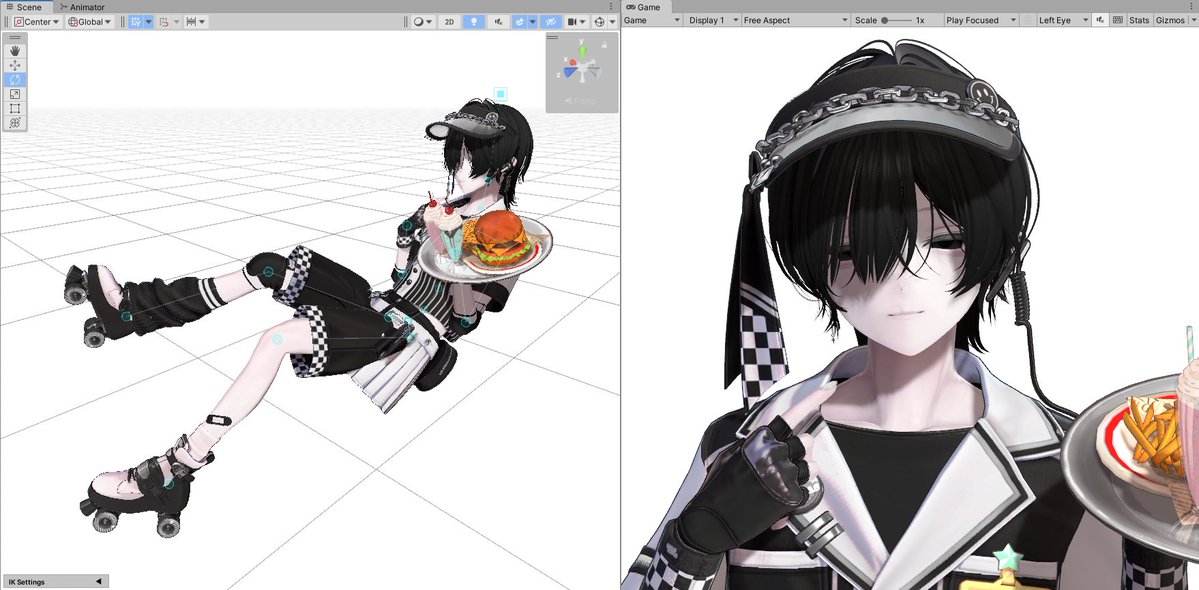Select the Rotate tool
The height and width of the screenshot is (590, 1199).
point(15,79)
